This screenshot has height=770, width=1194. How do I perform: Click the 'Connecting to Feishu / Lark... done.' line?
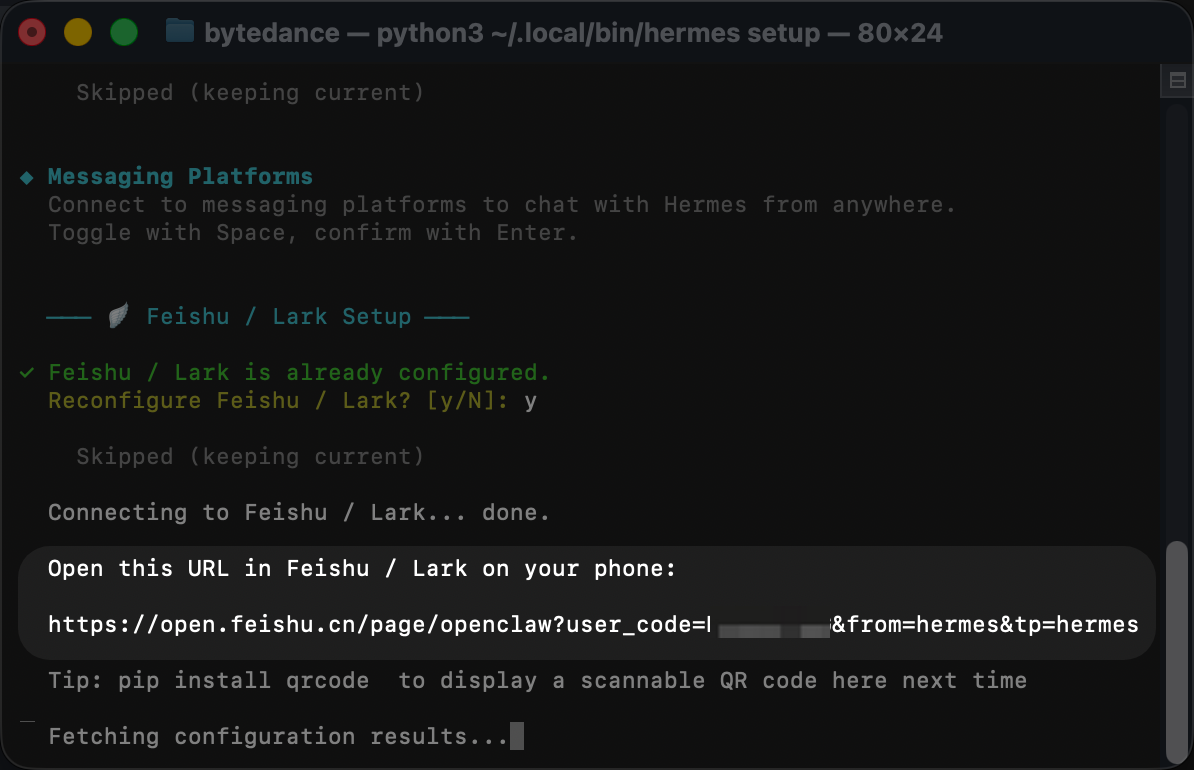coord(299,513)
